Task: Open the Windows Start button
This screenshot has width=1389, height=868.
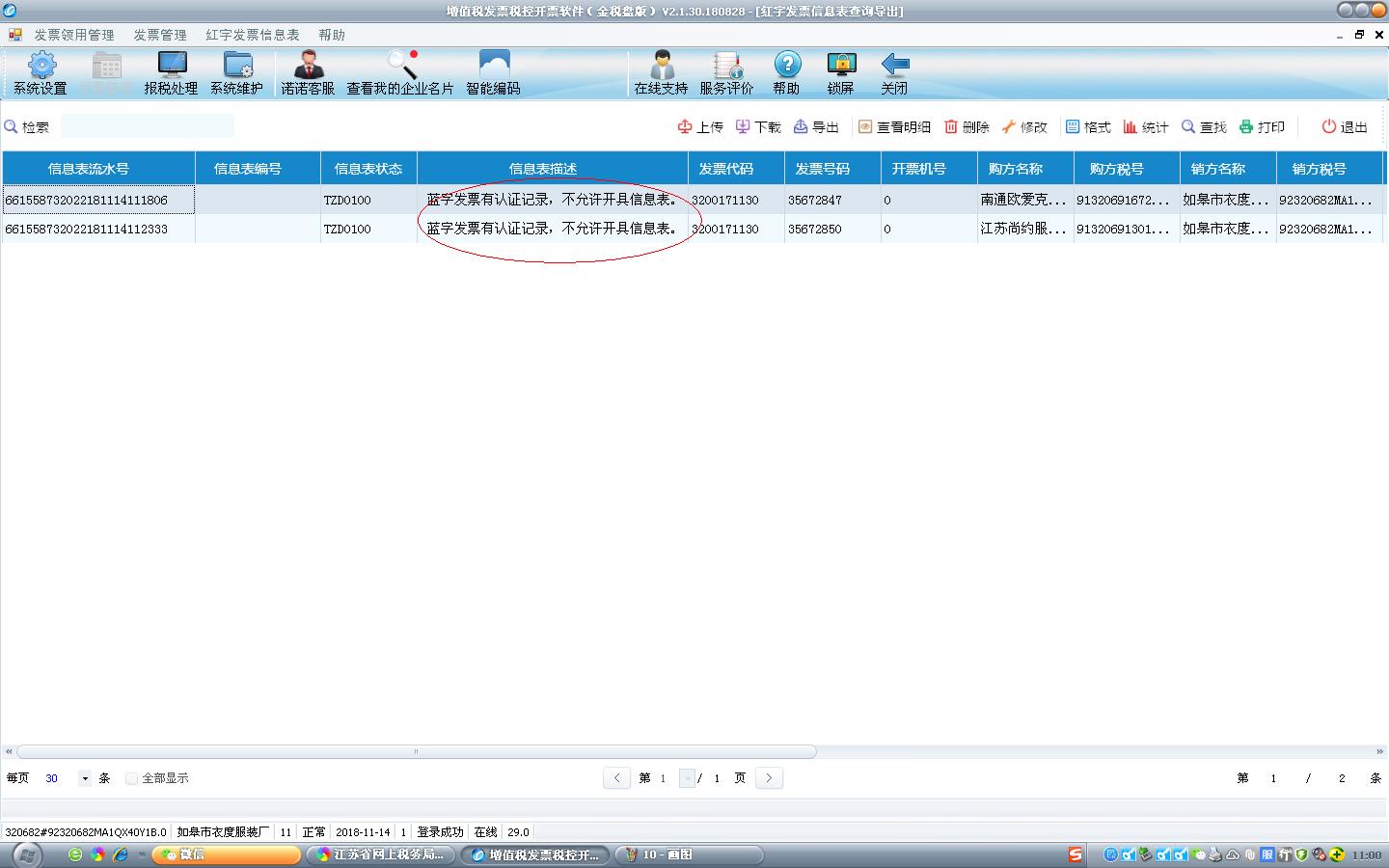Action: click(x=26, y=854)
